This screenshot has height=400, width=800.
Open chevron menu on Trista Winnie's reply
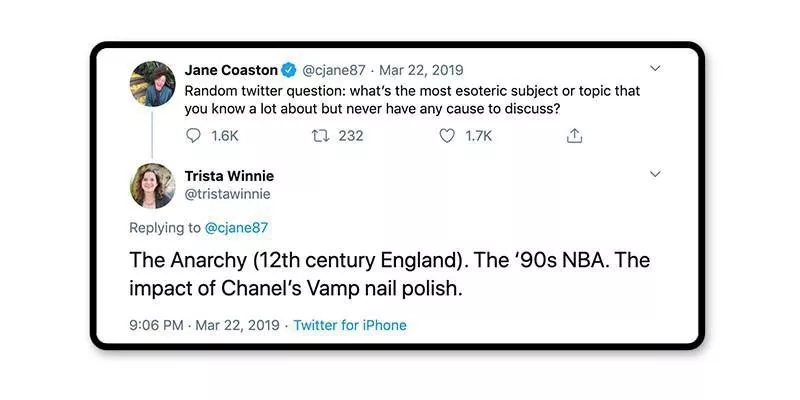[x=655, y=174]
